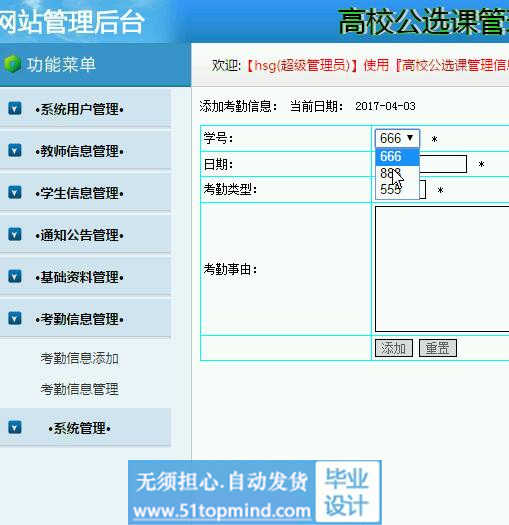Expand the 系统用户管理 menu section
509x525 pixels.
point(80,109)
